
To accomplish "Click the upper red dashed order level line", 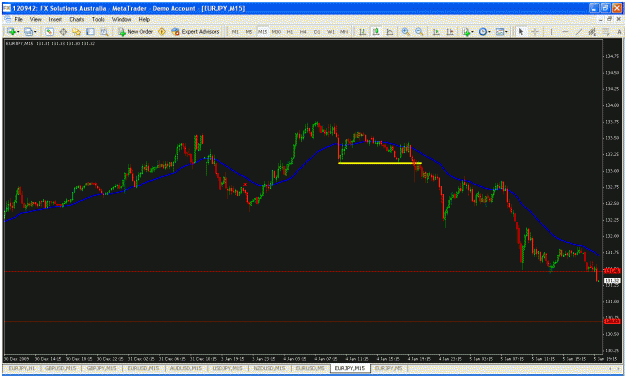I will click(303, 271).
